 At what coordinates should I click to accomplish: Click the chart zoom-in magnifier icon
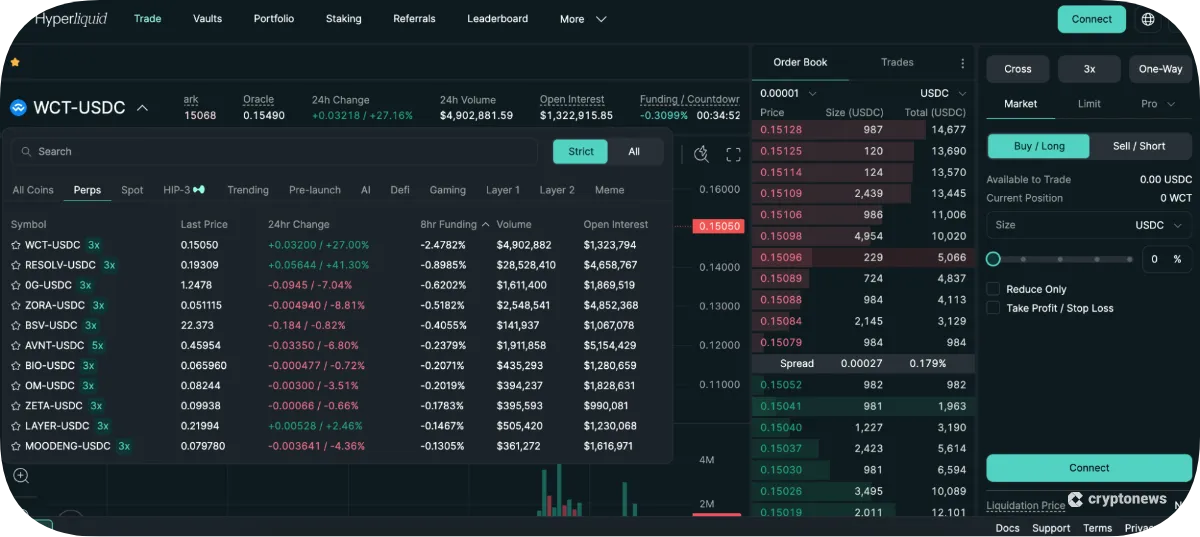pos(21,476)
